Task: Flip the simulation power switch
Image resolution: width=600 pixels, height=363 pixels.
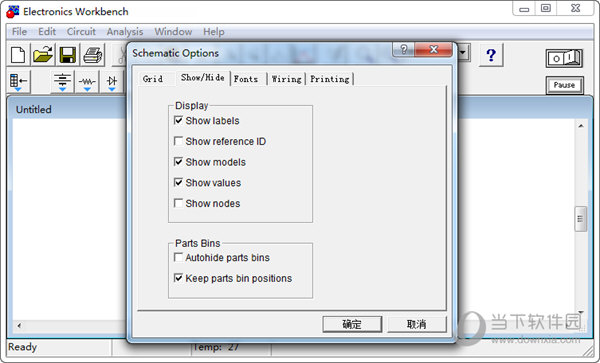Action: [564, 59]
